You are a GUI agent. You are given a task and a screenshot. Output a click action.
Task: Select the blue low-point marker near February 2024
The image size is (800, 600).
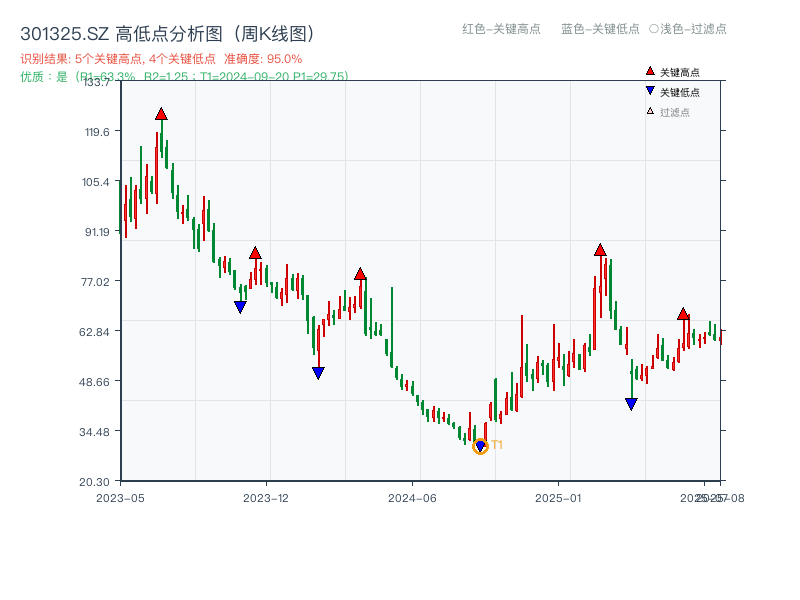pyautogui.click(x=320, y=372)
